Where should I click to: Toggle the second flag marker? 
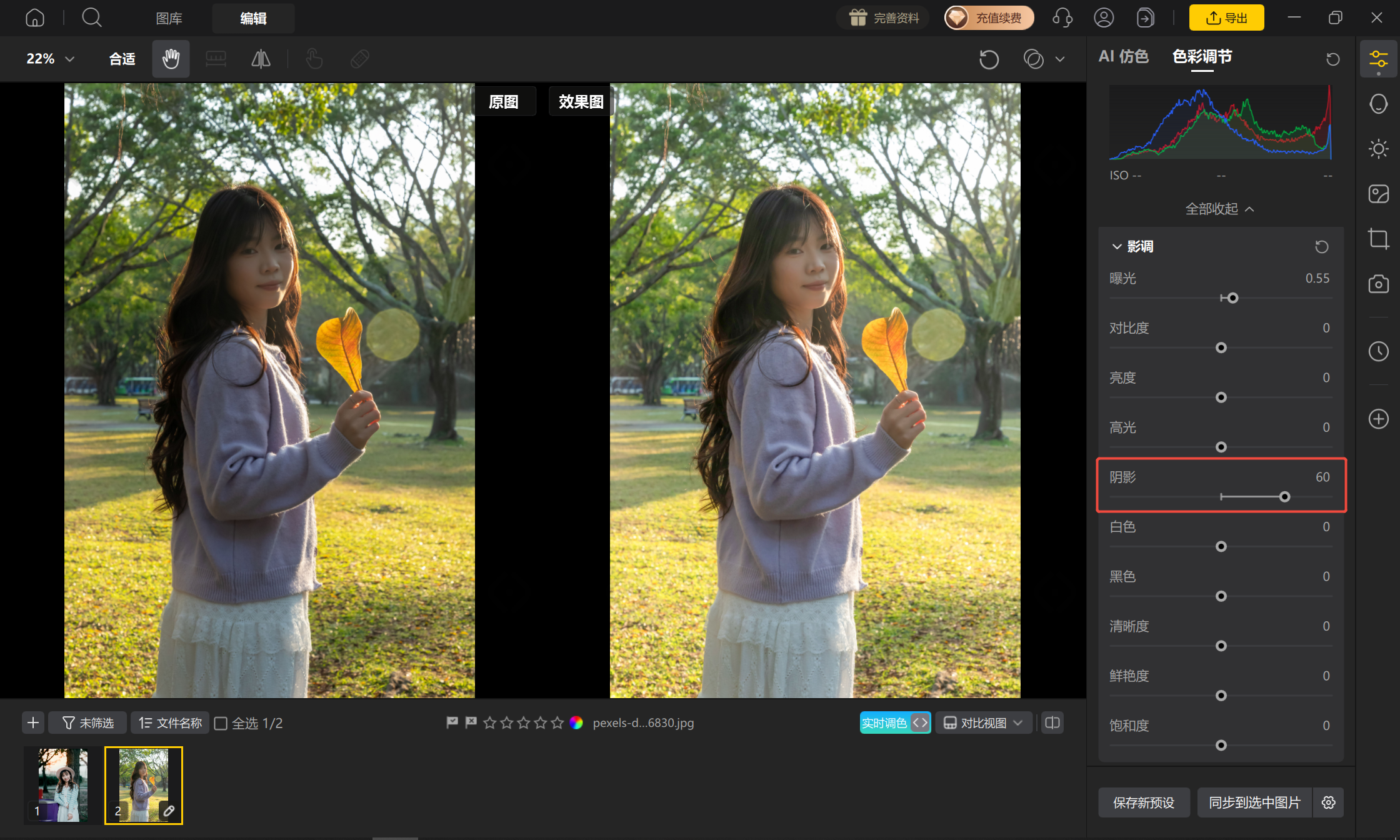coord(471,722)
